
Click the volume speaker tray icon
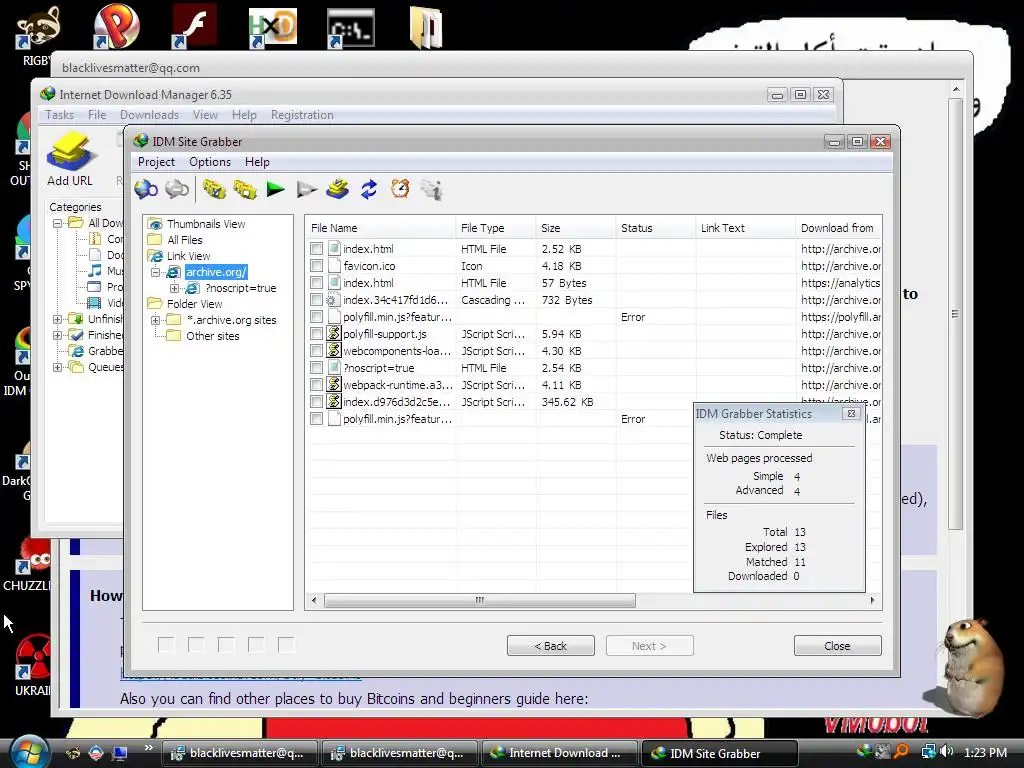[948, 752]
